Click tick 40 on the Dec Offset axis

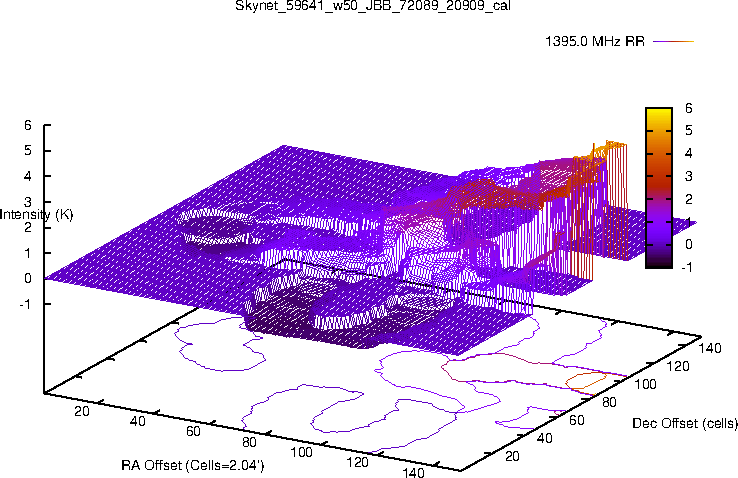(x=545, y=438)
